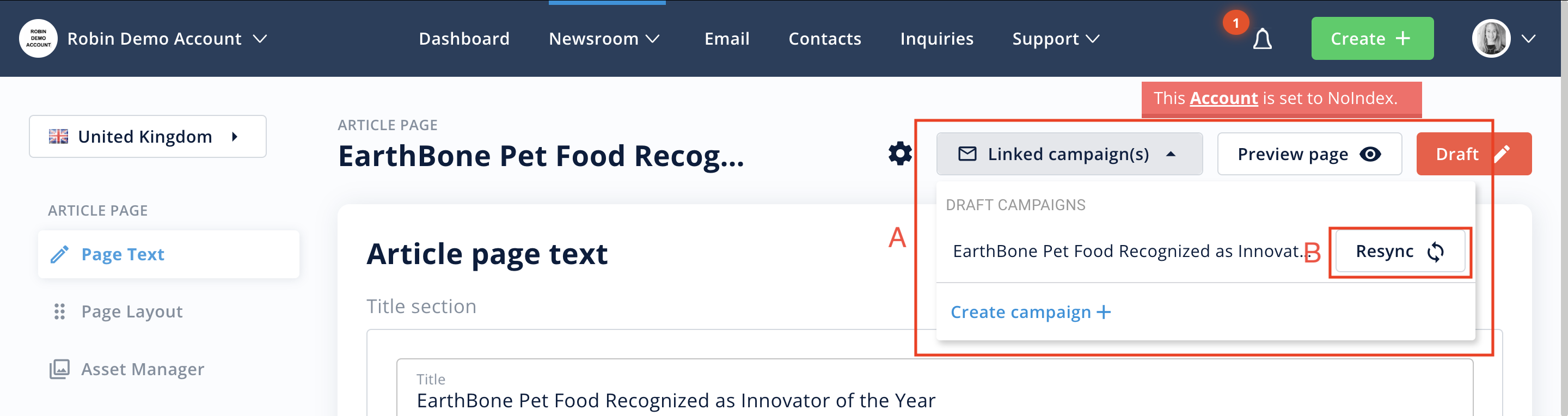
Task: Collapse the Linked campaign(s) dropdown
Action: 1069,154
